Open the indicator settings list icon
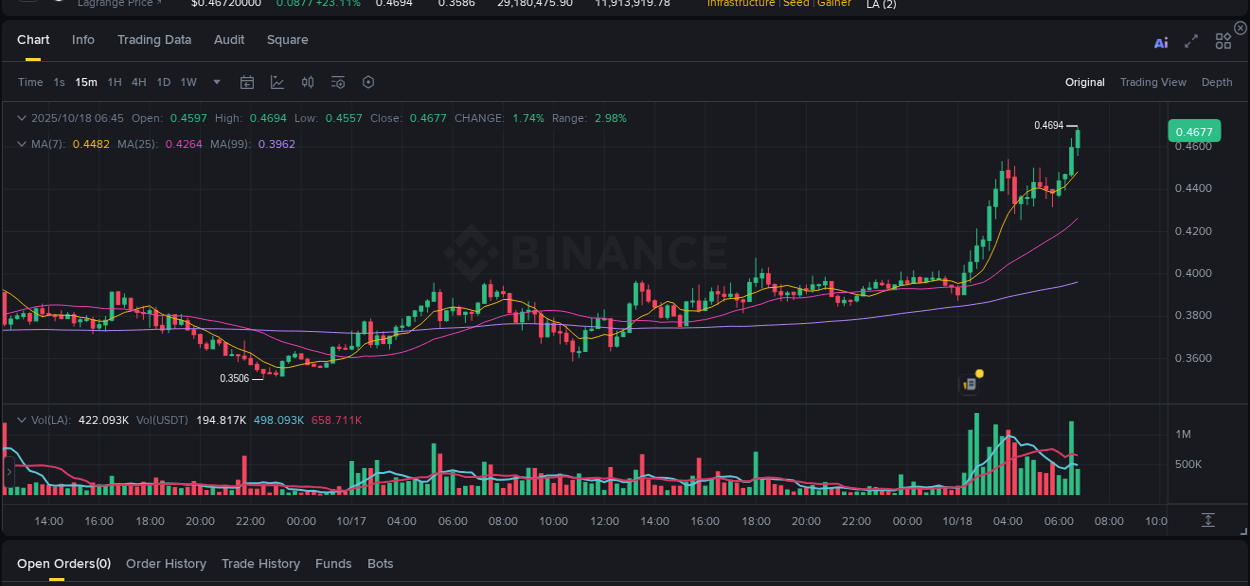The width and height of the screenshot is (1250, 586). click(x=337, y=82)
